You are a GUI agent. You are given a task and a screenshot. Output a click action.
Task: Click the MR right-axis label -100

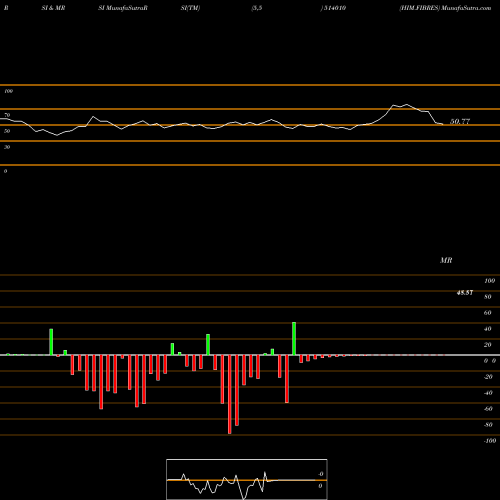click(x=490, y=441)
